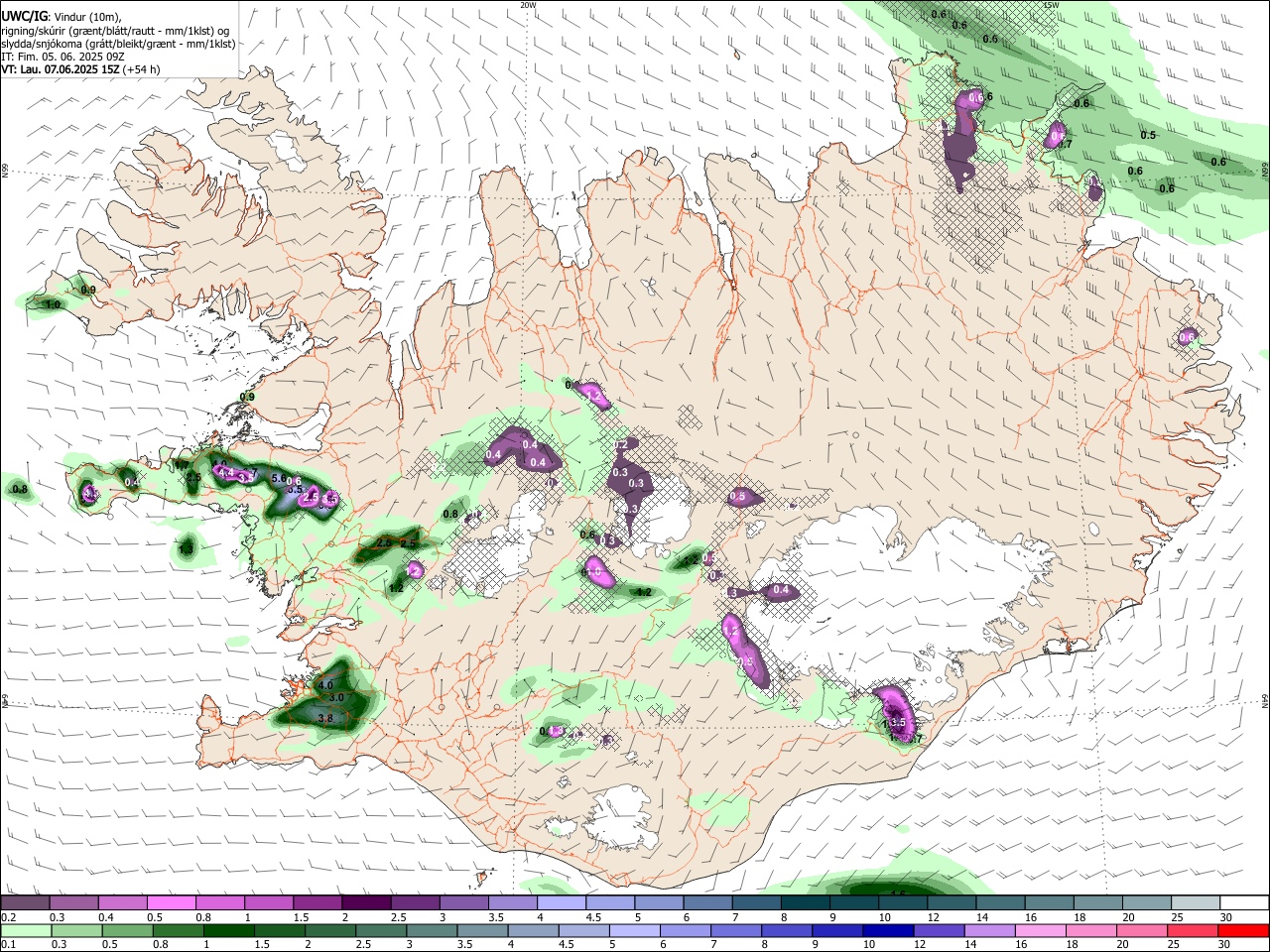The width and height of the screenshot is (1270, 952).
Task: Click the '4.0' precipitation value on the map
Action: point(325,685)
